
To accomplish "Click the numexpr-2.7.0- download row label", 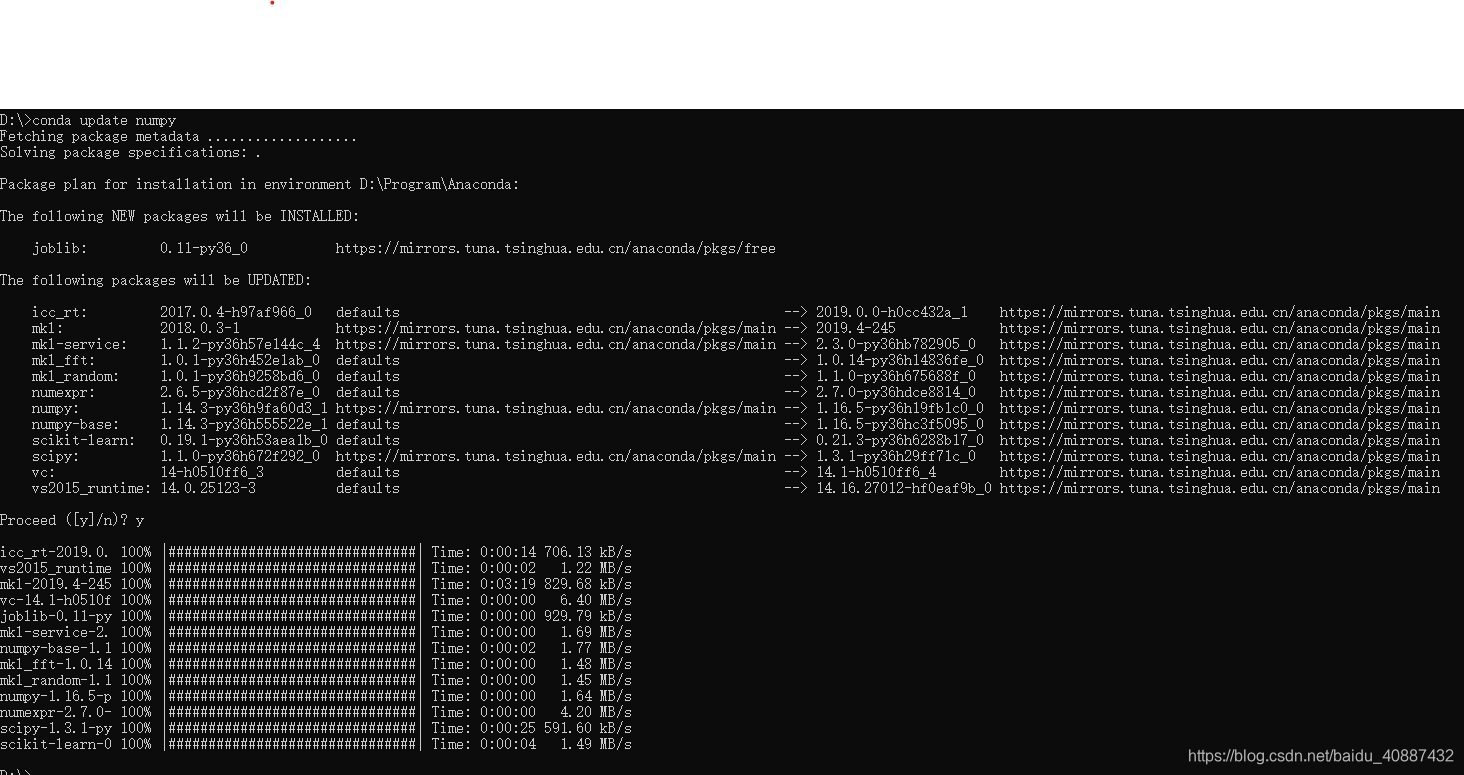I will [56, 712].
